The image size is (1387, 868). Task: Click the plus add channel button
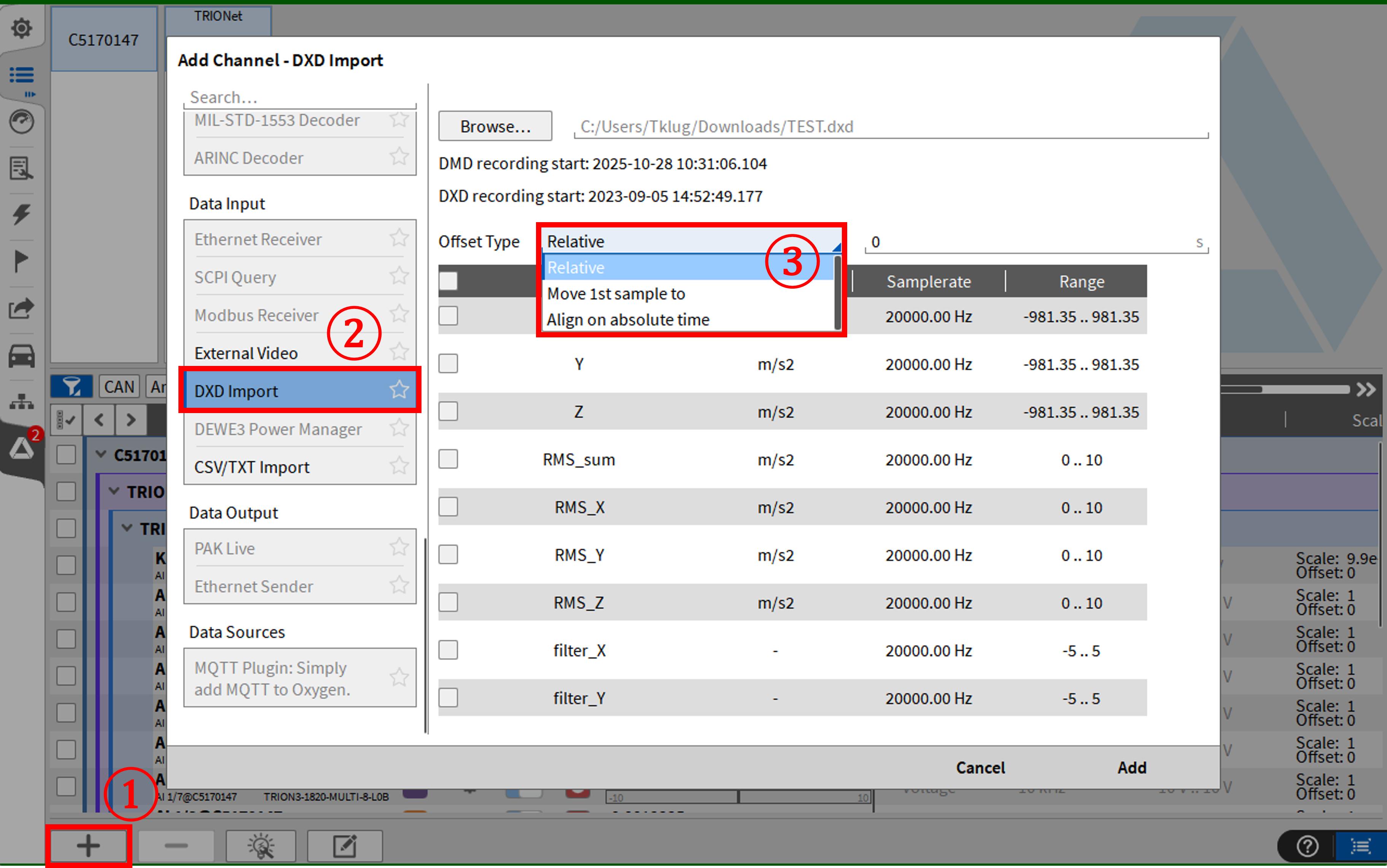[x=88, y=845]
